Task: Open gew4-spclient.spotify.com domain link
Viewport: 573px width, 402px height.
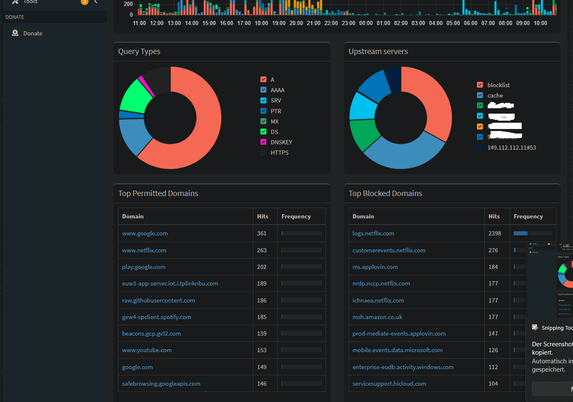Action: [x=156, y=317]
